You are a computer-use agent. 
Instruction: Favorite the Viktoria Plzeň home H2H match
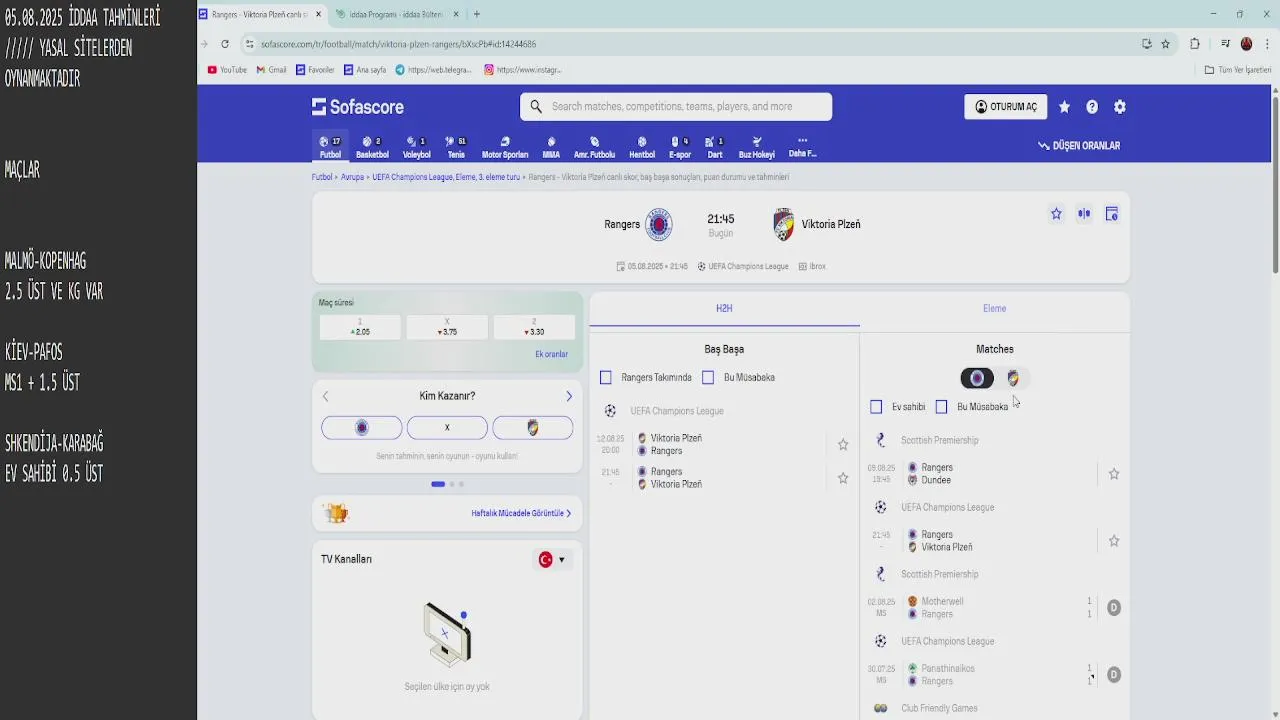[x=843, y=445]
